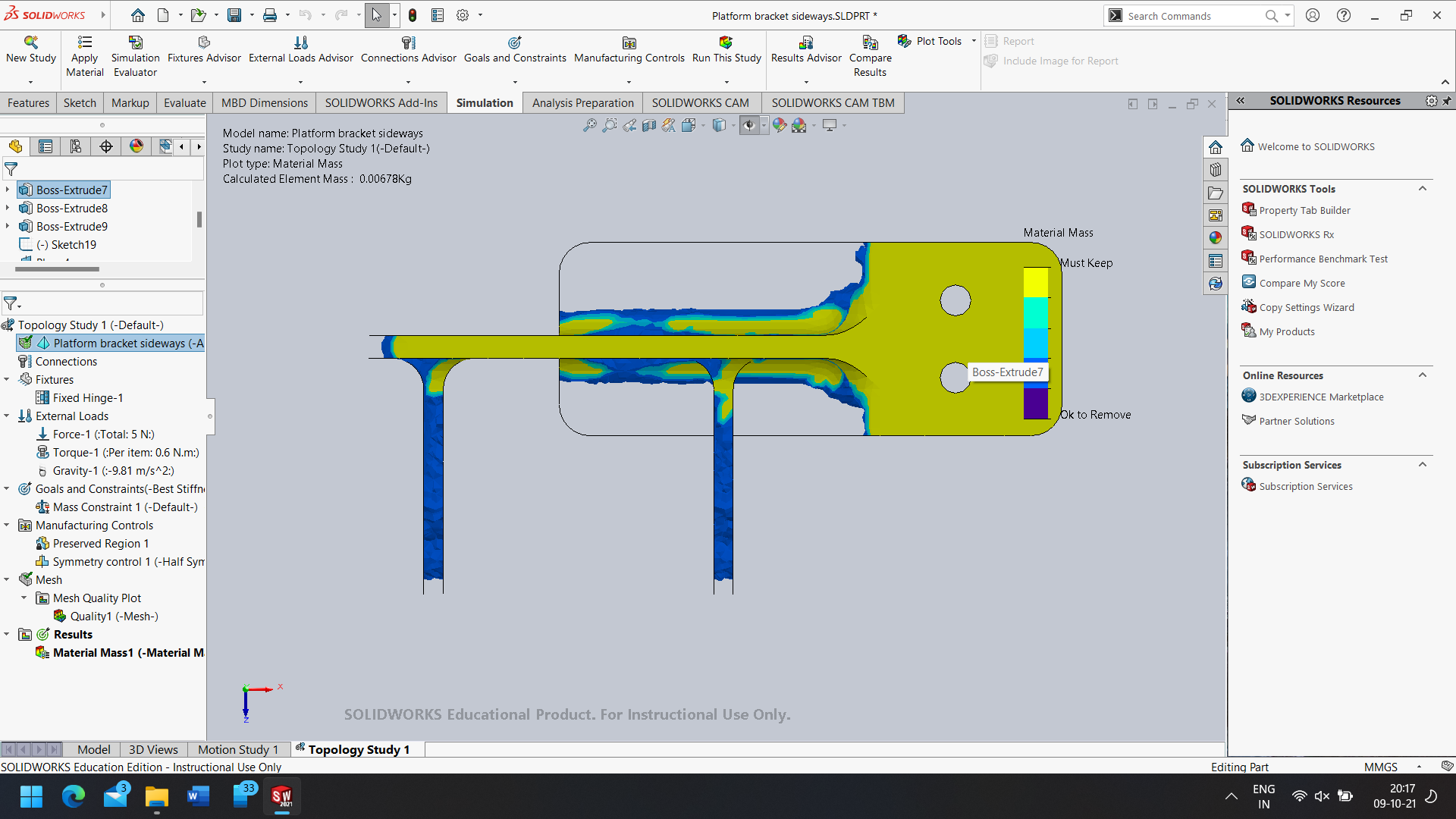This screenshot has height=819, width=1456.
Task: Open the DimXpertManager tab
Action: (106, 146)
